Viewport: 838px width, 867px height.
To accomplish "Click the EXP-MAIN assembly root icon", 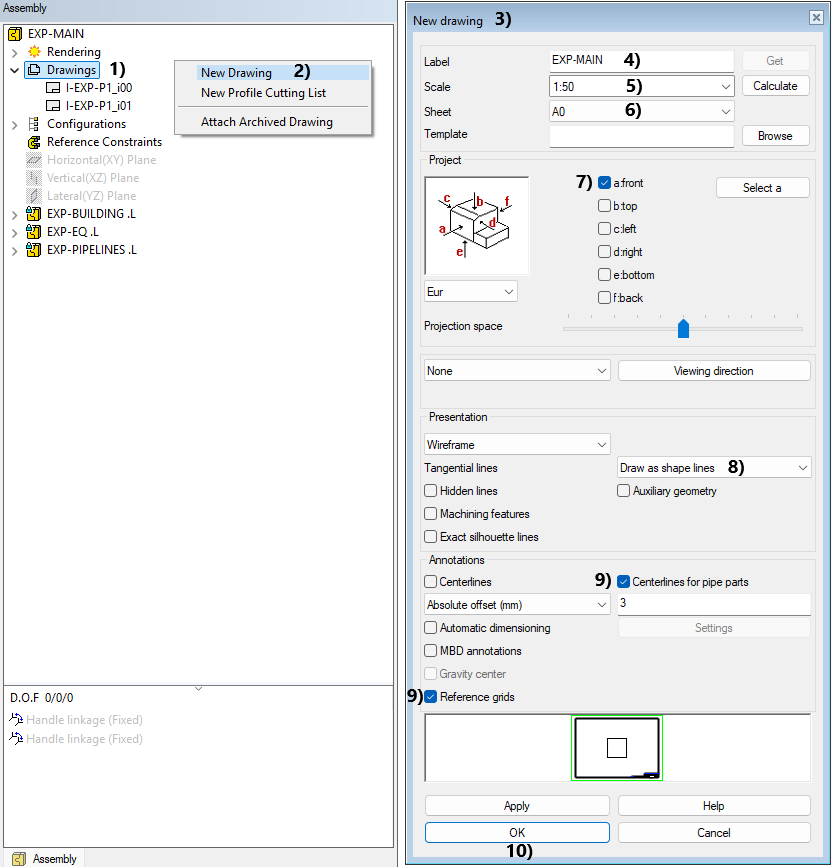I will [x=15, y=34].
